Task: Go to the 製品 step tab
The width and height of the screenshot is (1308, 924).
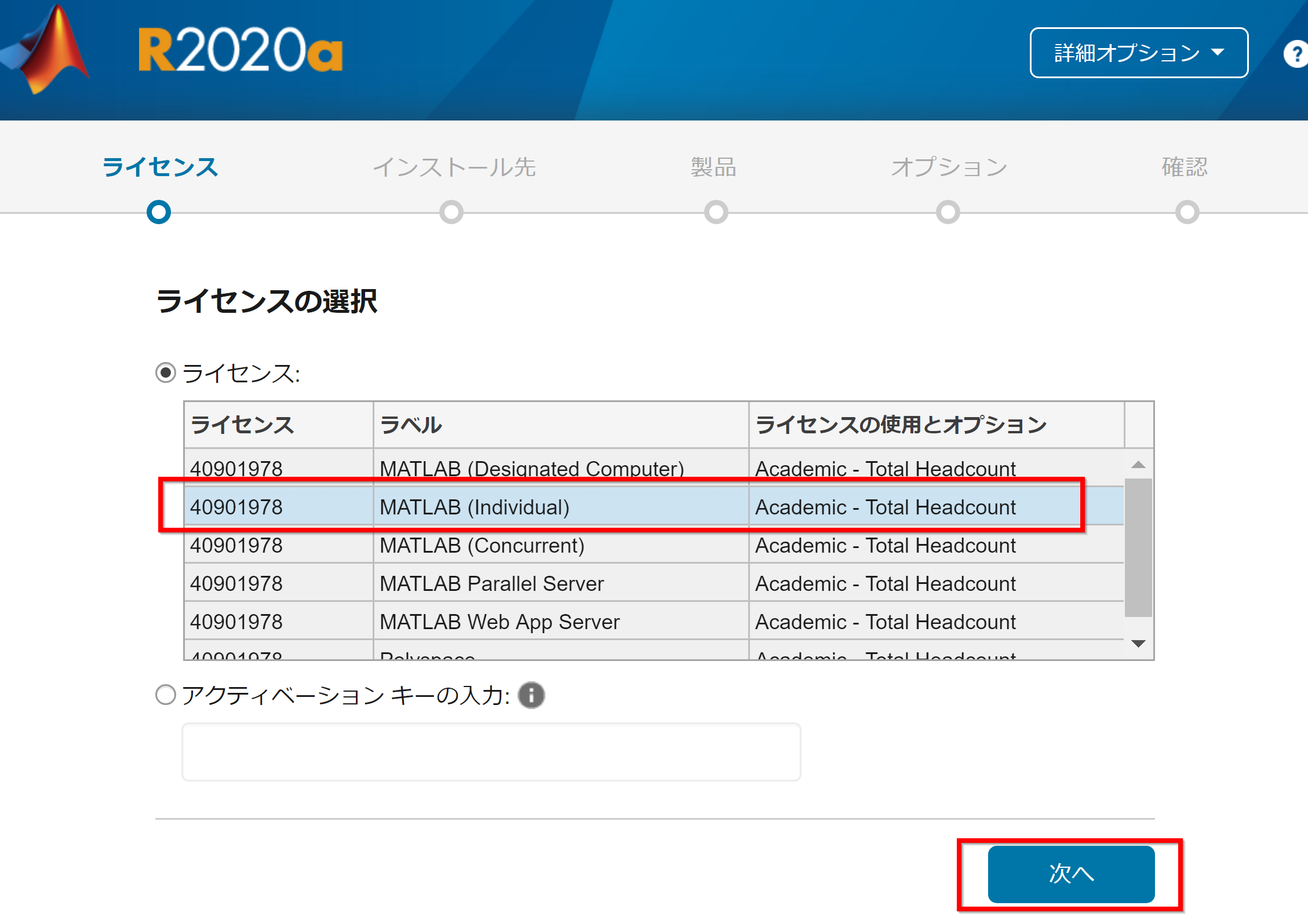Action: click(713, 167)
